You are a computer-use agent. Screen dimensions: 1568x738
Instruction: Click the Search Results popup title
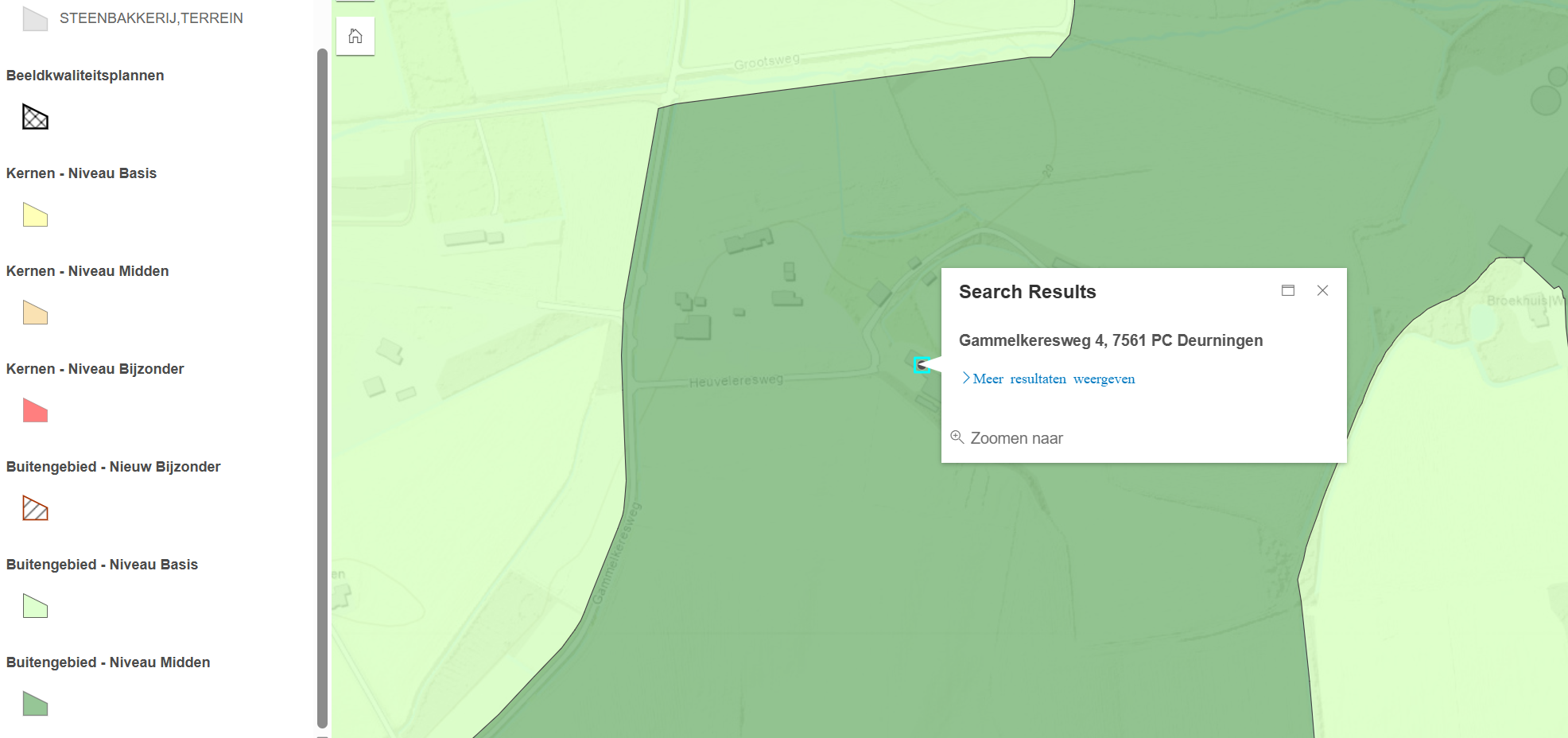pos(1027,292)
